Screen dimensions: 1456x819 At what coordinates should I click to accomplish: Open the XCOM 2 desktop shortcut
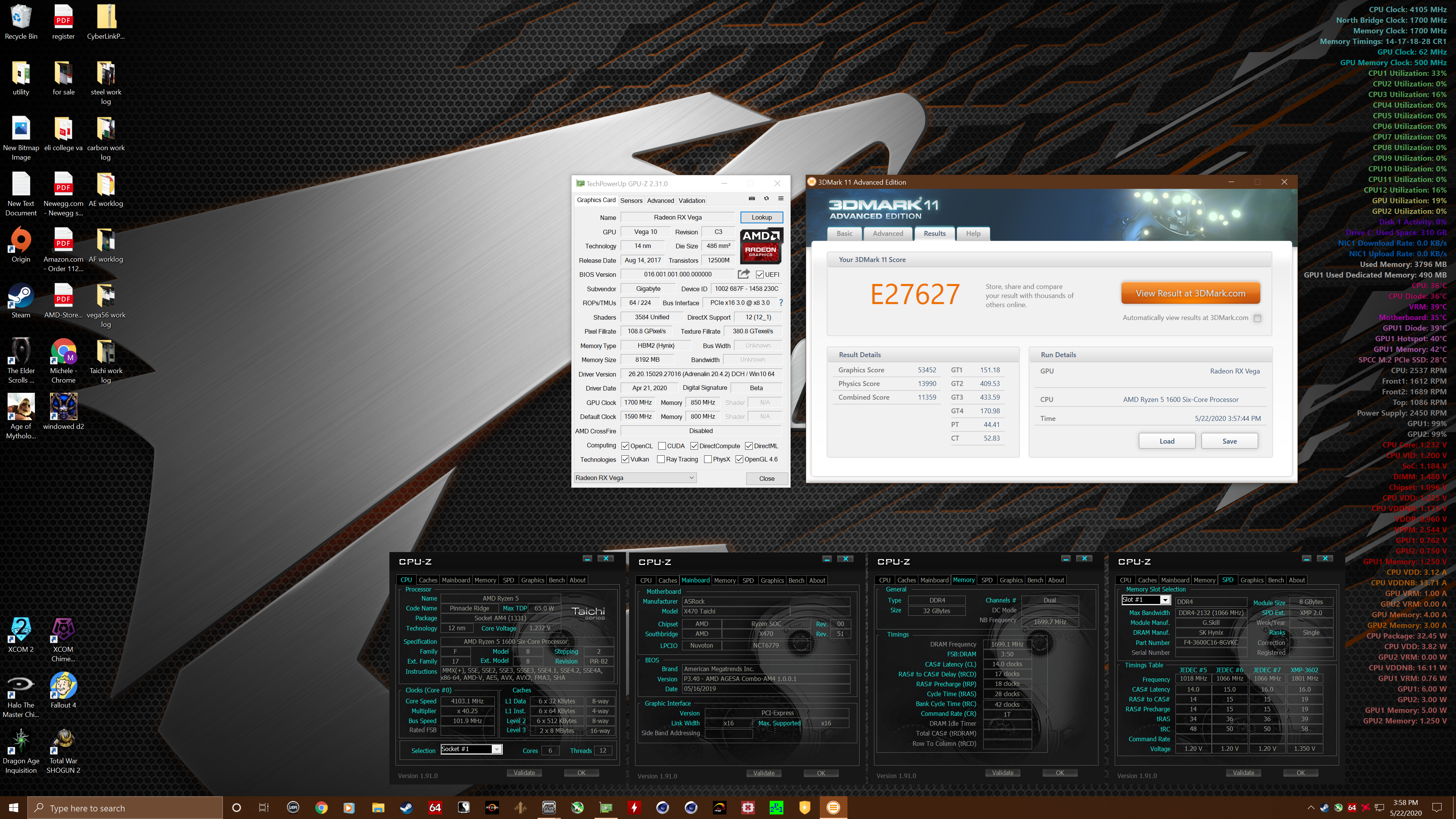[21, 635]
